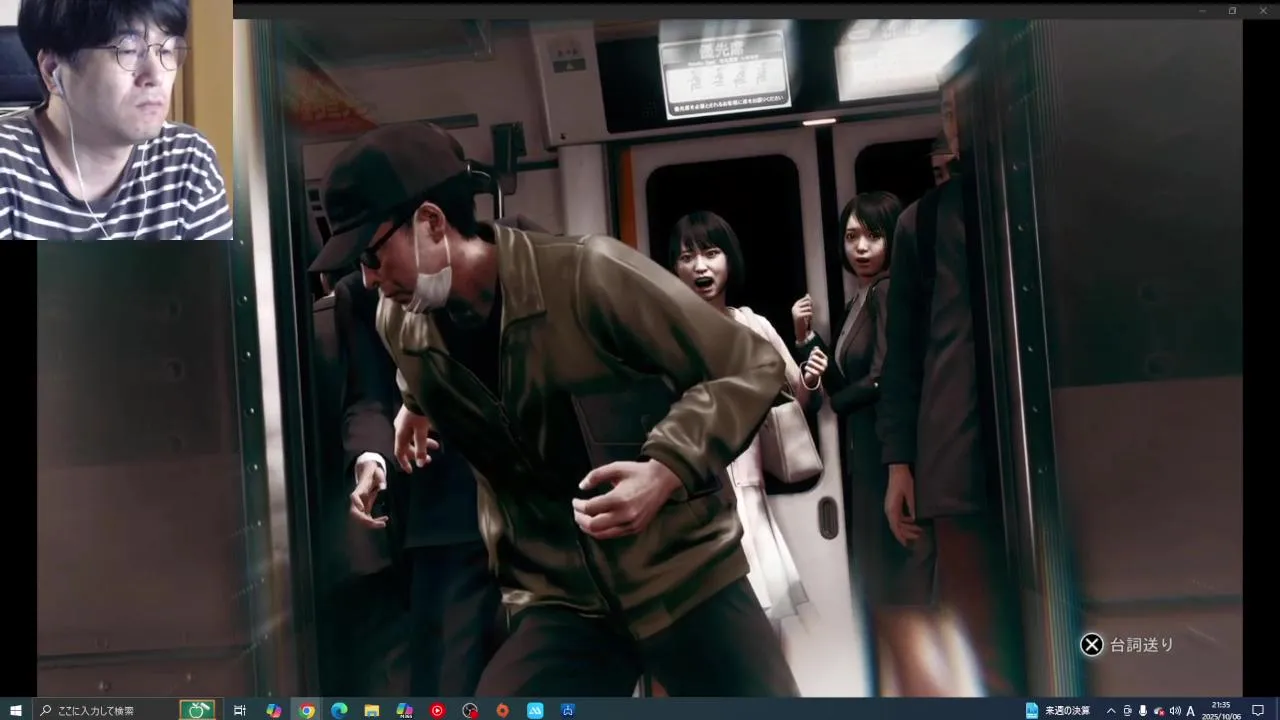Click the Meet Now camera tray icon
This screenshot has width=1280, height=720.
(1127, 710)
